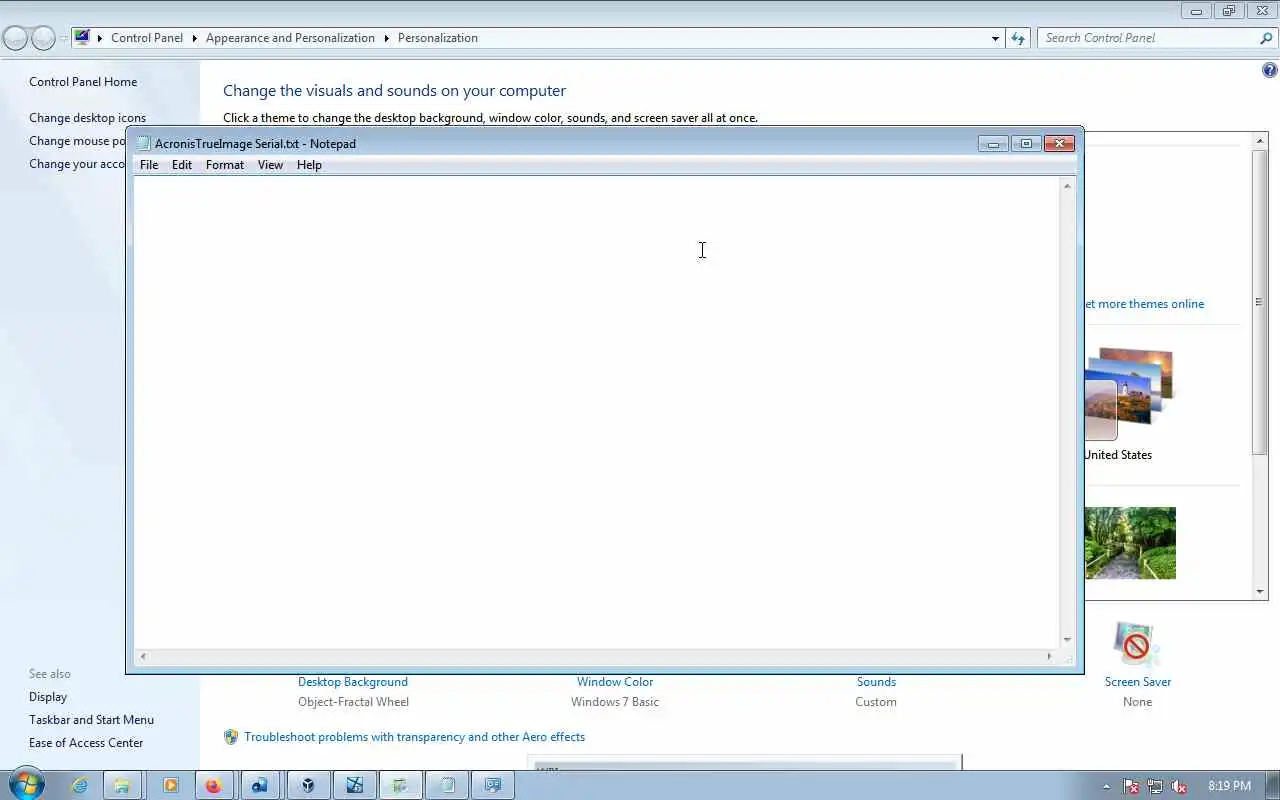Click the search magnifier icon
The height and width of the screenshot is (800, 1280).
click(1266, 38)
